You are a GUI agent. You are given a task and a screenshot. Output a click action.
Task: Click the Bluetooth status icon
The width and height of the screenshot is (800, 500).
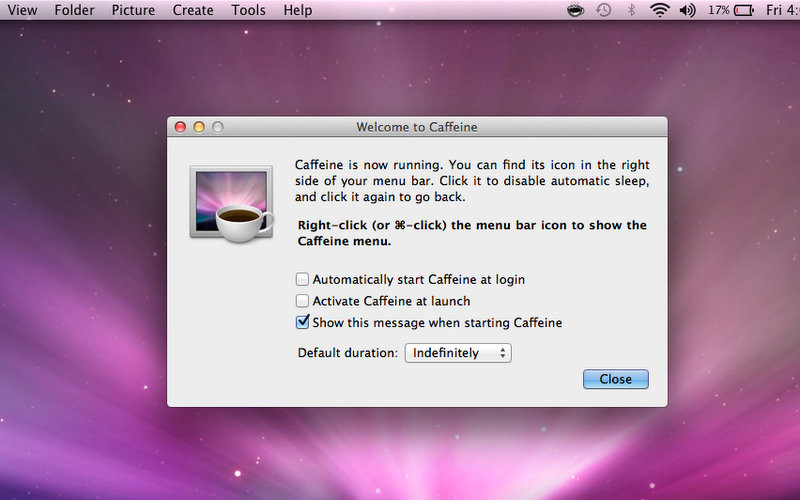pos(631,10)
